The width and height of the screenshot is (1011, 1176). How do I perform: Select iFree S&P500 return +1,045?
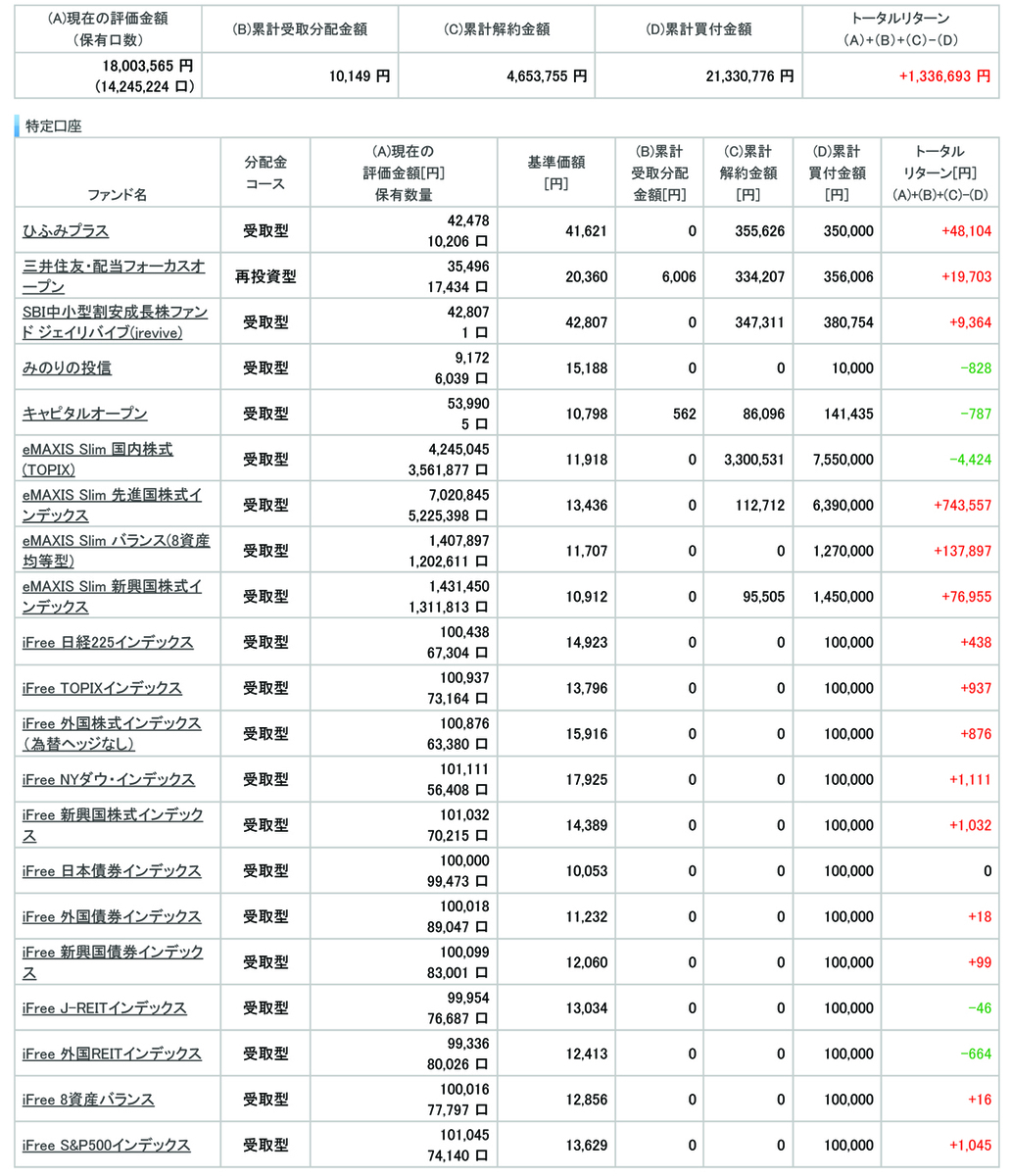pyautogui.click(x=970, y=1146)
